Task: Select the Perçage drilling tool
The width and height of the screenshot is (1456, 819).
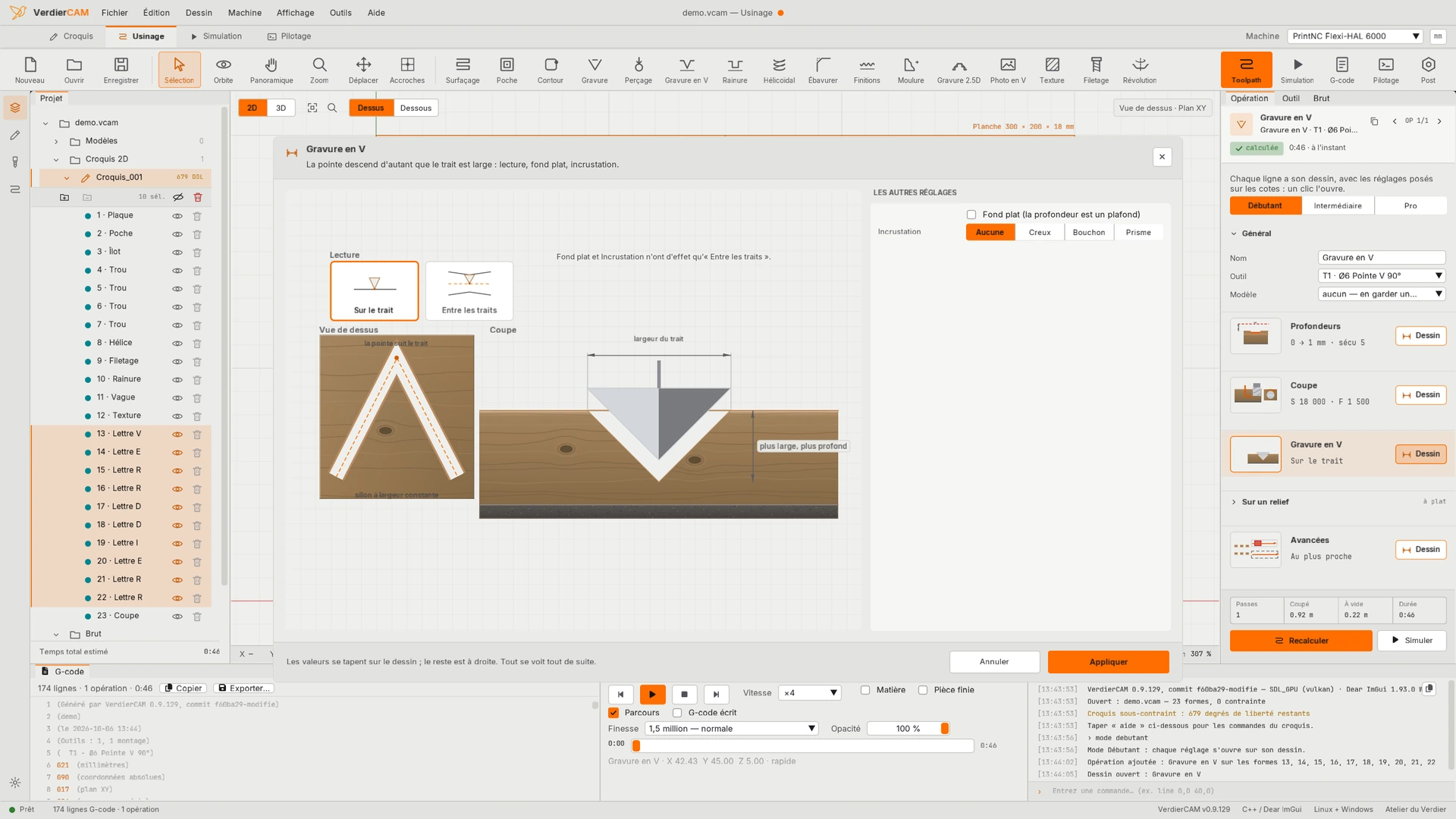Action: (x=638, y=70)
